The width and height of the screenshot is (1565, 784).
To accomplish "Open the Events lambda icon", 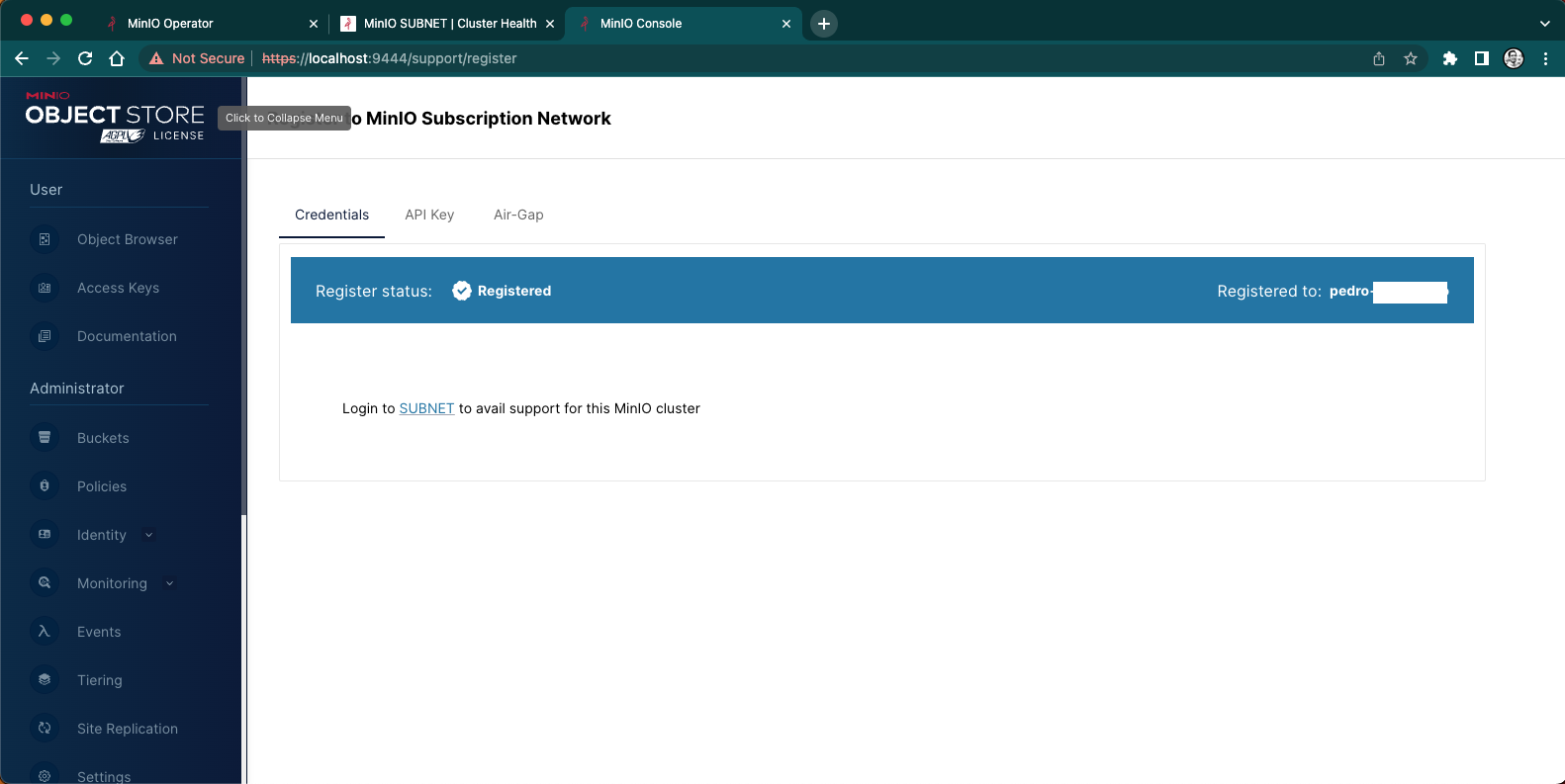I will (x=45, y=631).
